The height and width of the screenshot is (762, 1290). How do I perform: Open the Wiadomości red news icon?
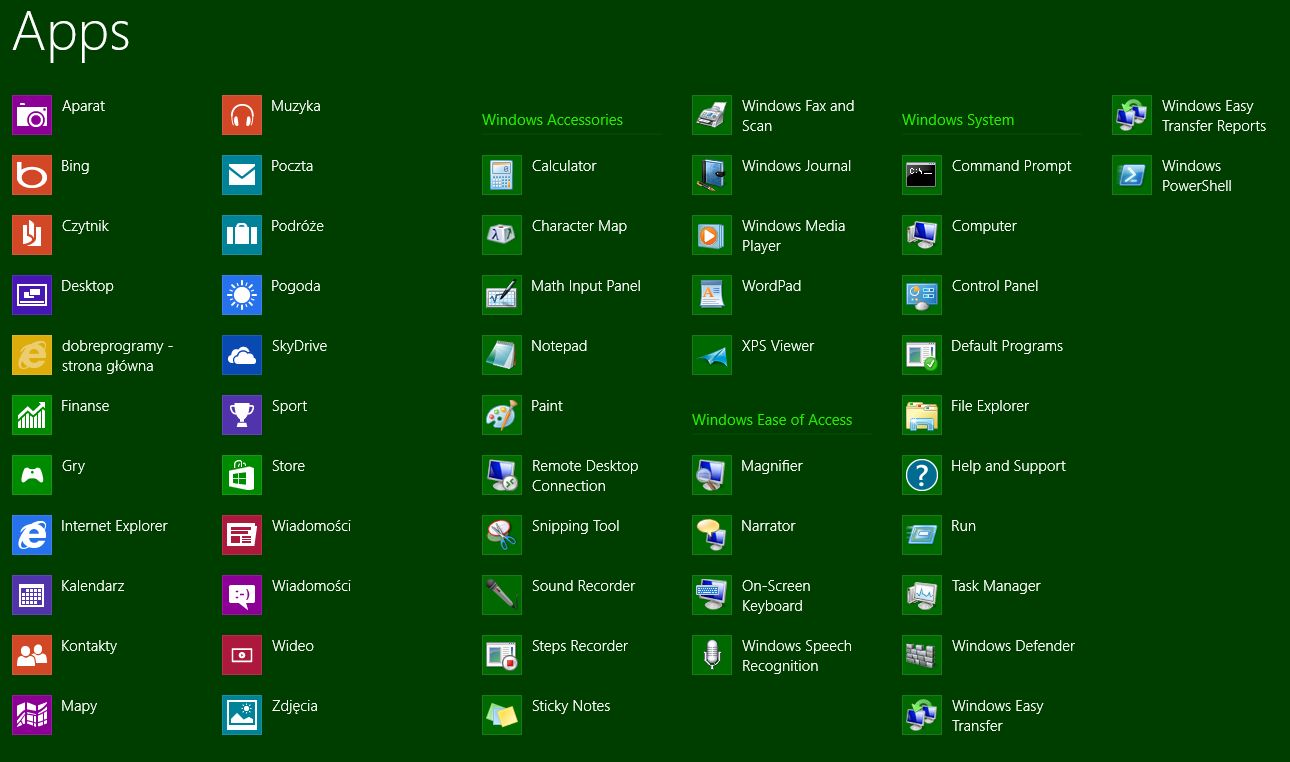(242, 535)
